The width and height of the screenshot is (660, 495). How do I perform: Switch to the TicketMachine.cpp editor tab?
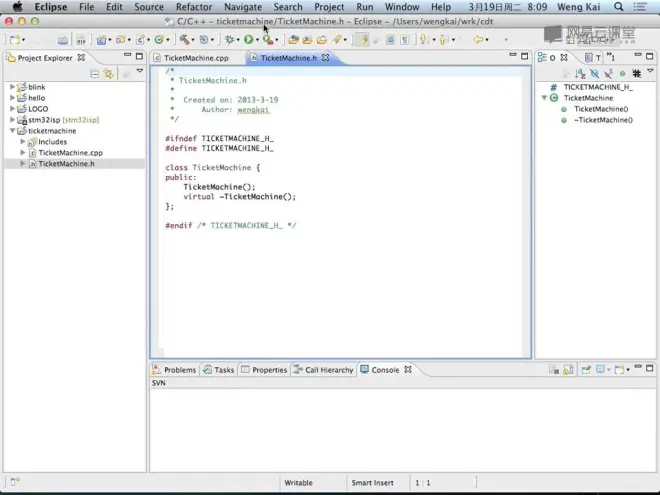coord(195,58)
